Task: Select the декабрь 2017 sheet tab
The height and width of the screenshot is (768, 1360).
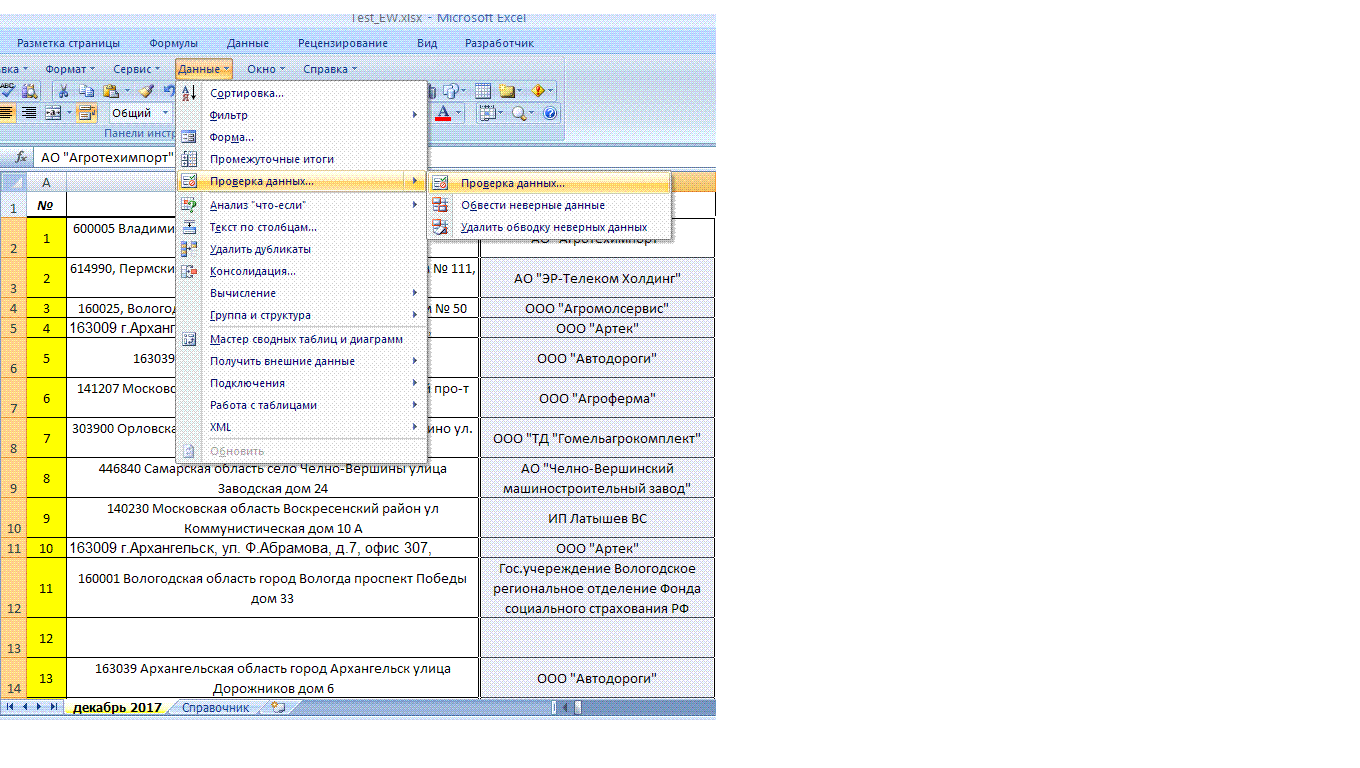Action: point(117,707)
